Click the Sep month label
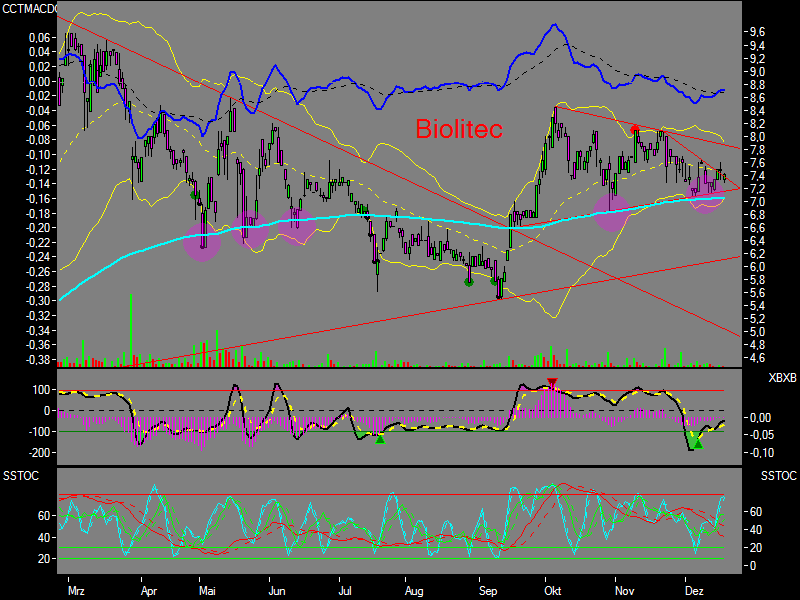The width and height of the screenshot is (800, 600). coord(488,591)
